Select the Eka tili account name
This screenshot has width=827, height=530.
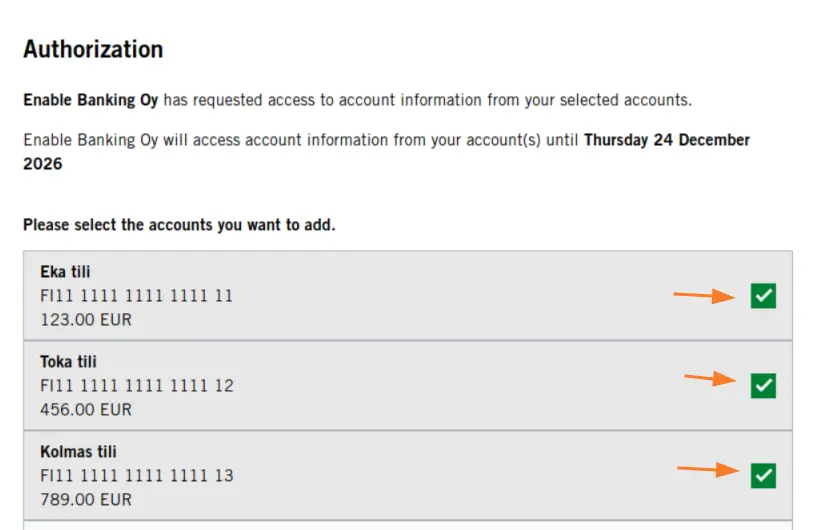[x=65, y=272]
